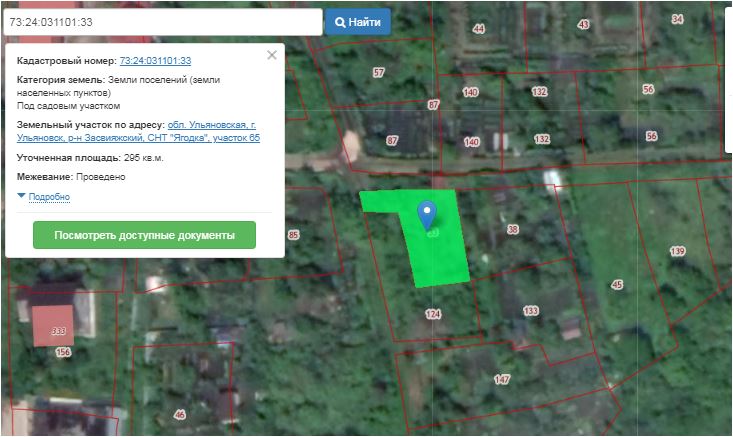The height and width of the screenshot is (437, 733).
Task: Close the parcel info popup
Action: click(271, 56)
